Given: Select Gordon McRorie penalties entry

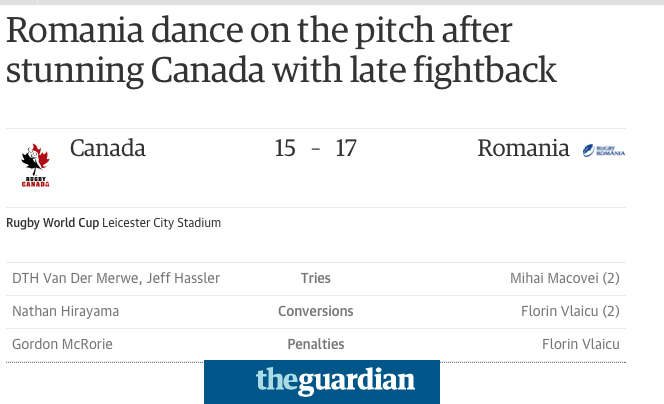Looking at the screenshot, I should tap(62, 344).
